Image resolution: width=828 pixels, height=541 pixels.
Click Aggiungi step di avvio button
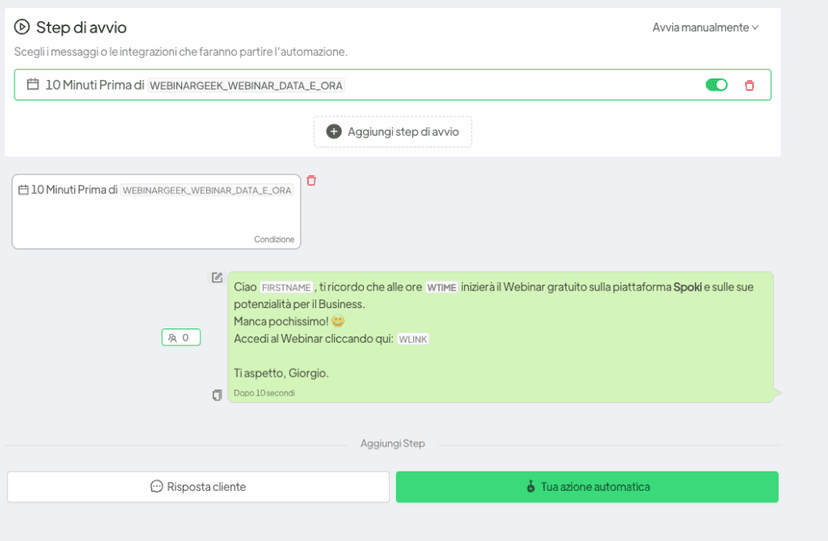point(392,132)
